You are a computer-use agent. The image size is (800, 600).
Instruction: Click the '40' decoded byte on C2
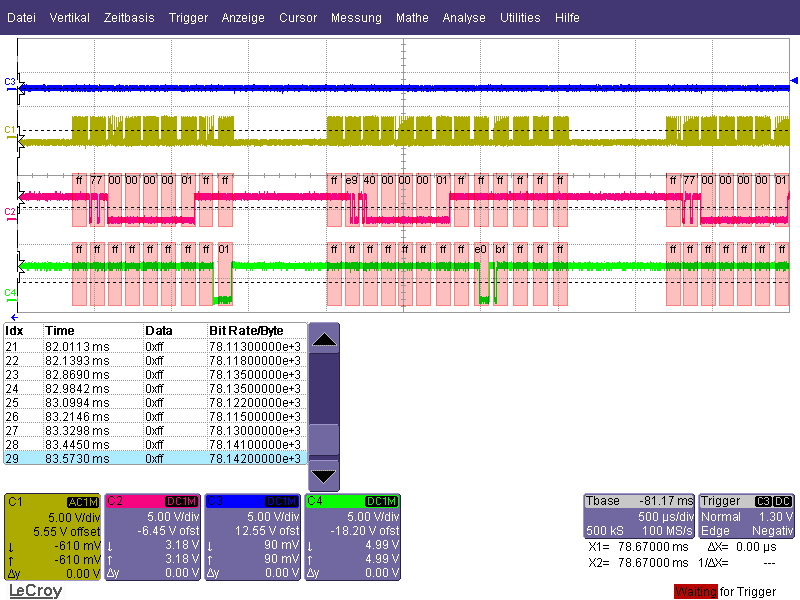pos(369,180)
